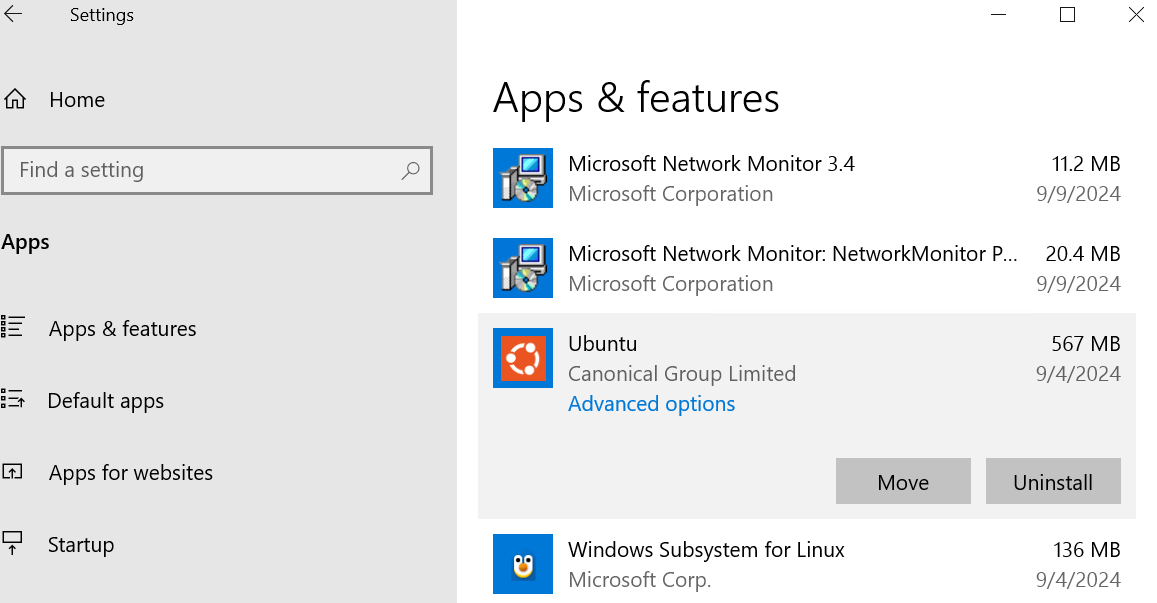Click the Apps sidebar section heading
This screenshot has width=1157, height=603.
(x=25, y=243)
